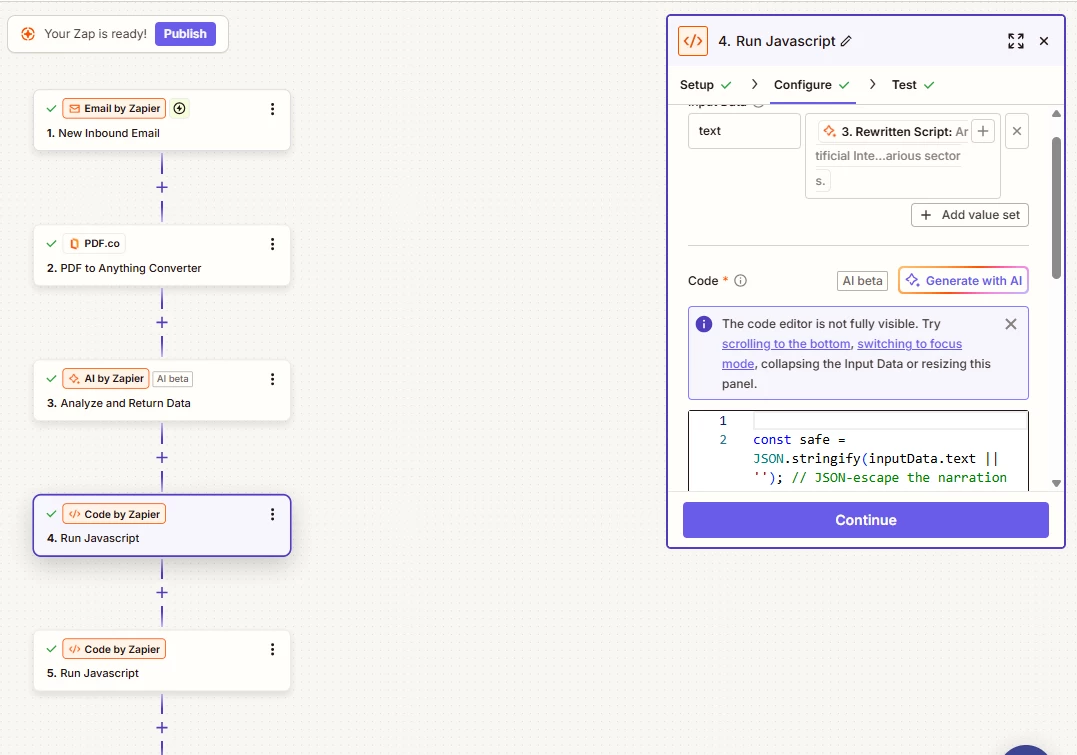Rename step with the pencil edit icon
Image resolution: width=1077 pixels, height=755 pixels.
point(846,41)
